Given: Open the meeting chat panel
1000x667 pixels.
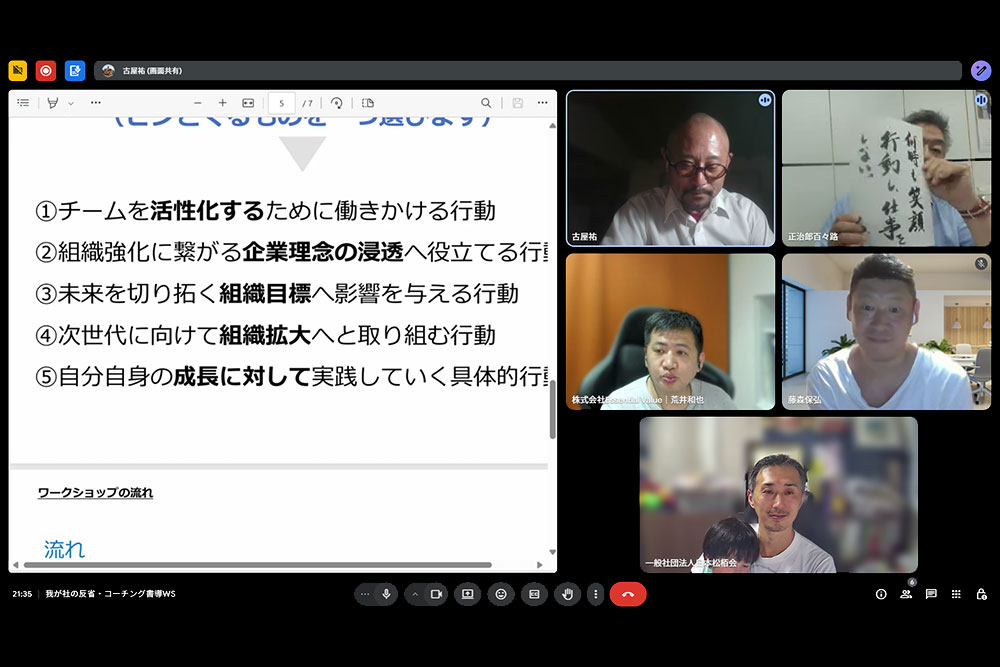Looking at the screenshot, I should pyautogui.click(x=931, y=594).
